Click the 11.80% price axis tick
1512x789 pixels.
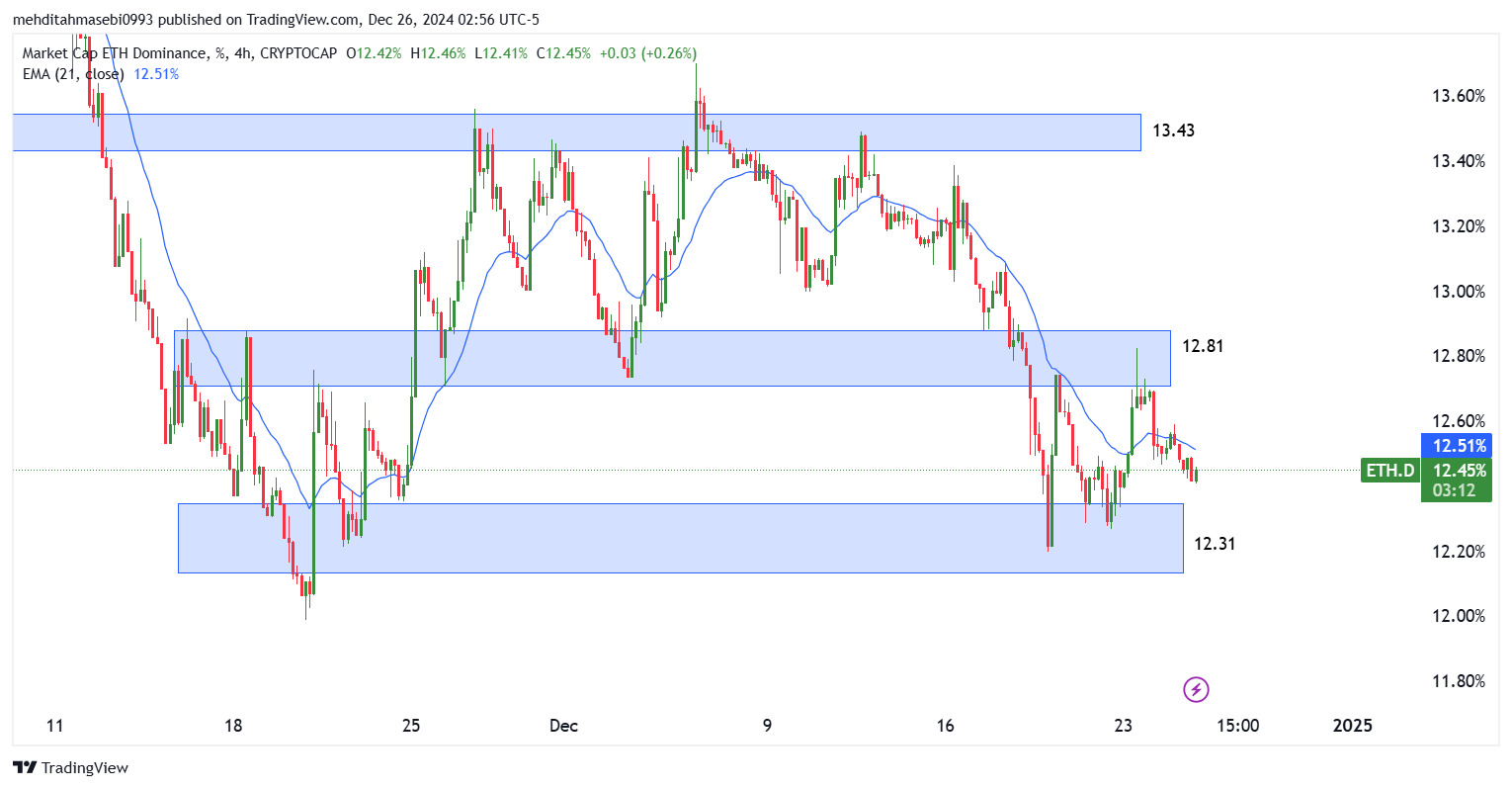point(1459,681)
